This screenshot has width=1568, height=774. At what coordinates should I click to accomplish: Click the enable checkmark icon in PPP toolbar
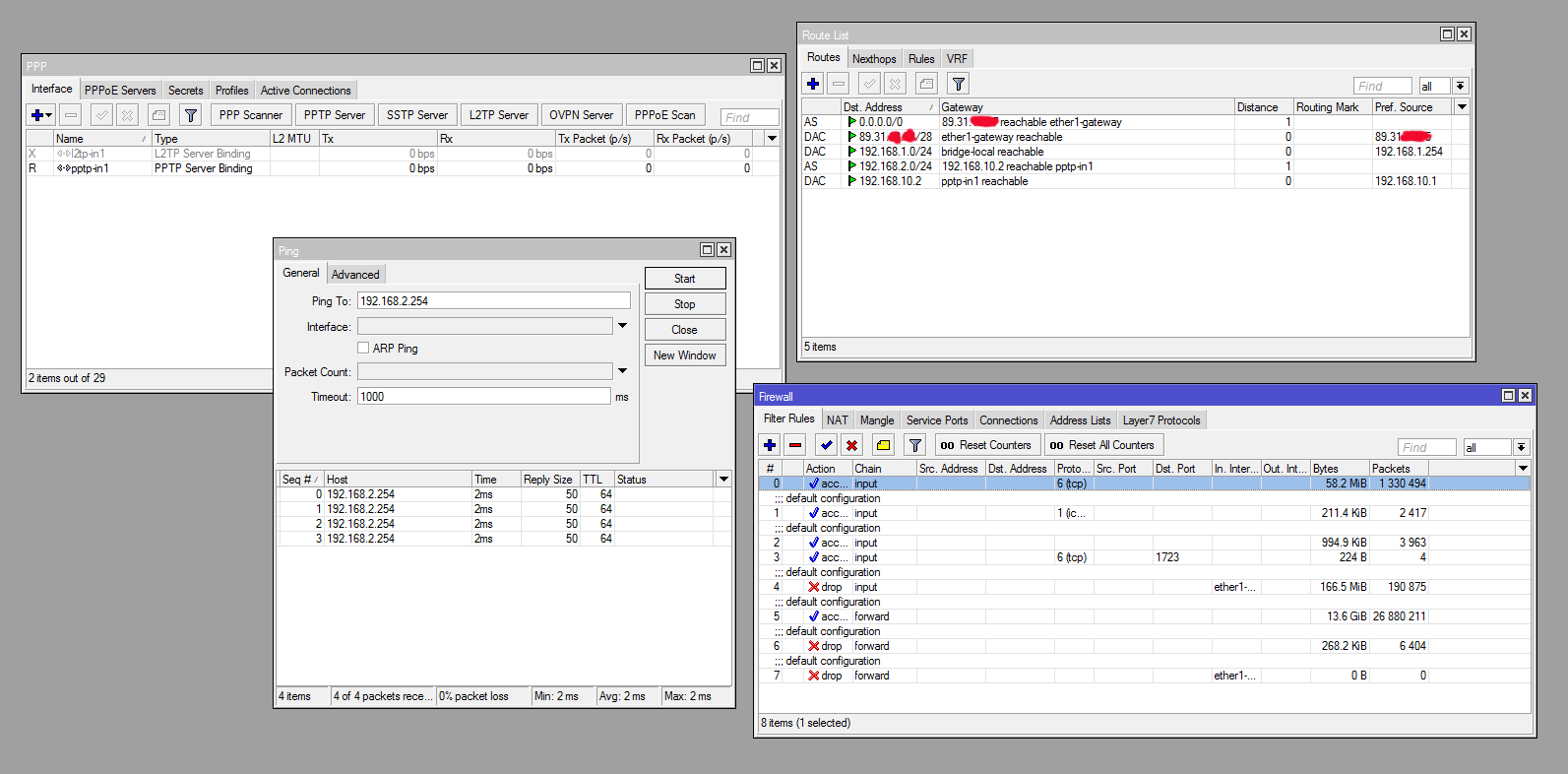102,115
